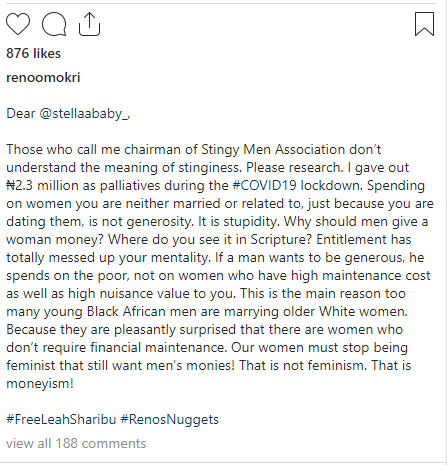Click the word "Scripture?" in the caption

pyautogui.click(x=282, y=239)
